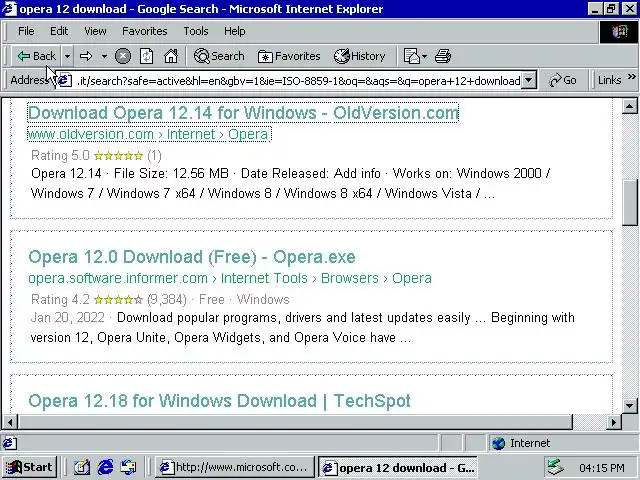
Task: Open the Favorites toolbar button
Action: point(289,56)
